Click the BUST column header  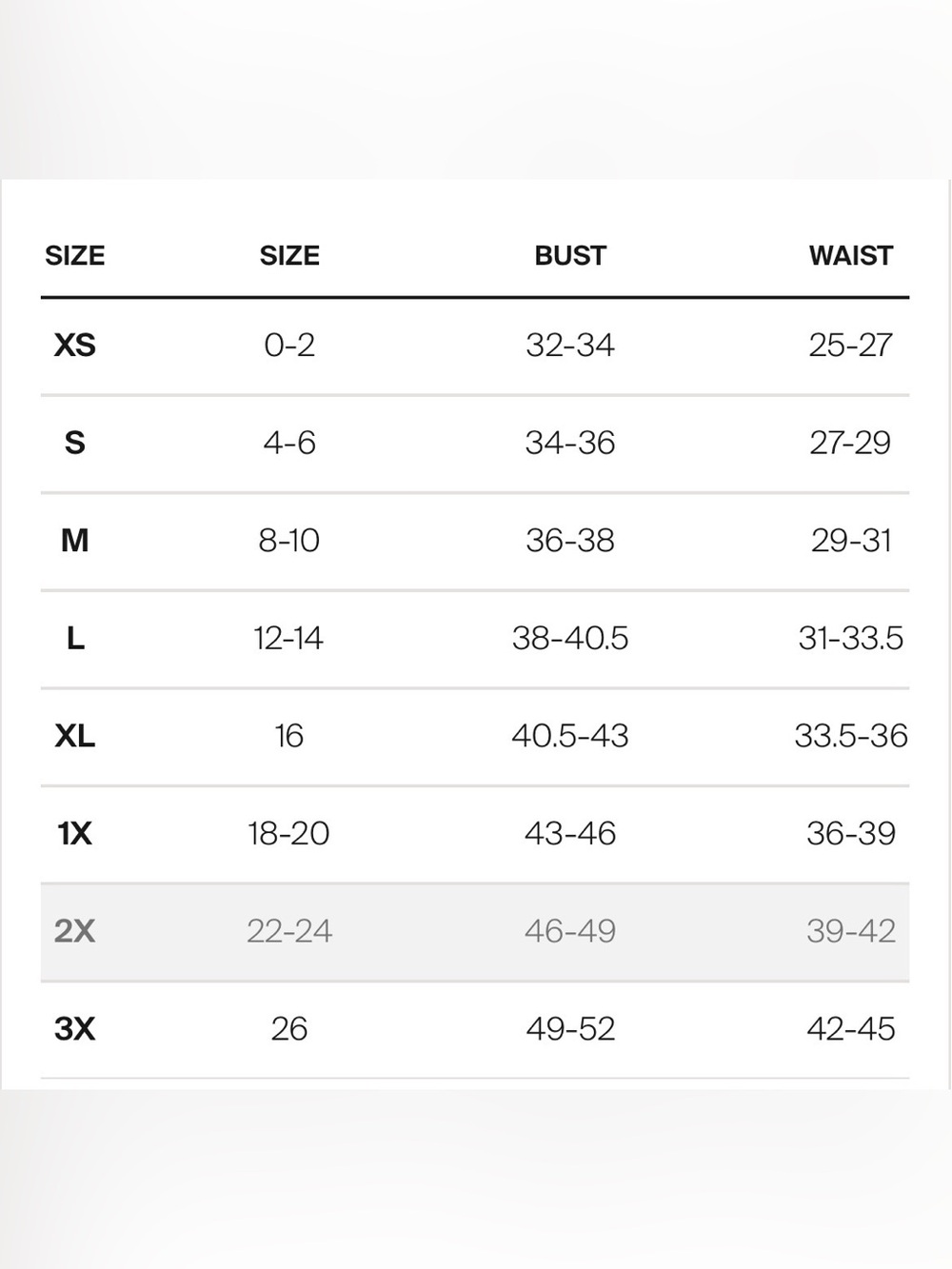(570, 256)
